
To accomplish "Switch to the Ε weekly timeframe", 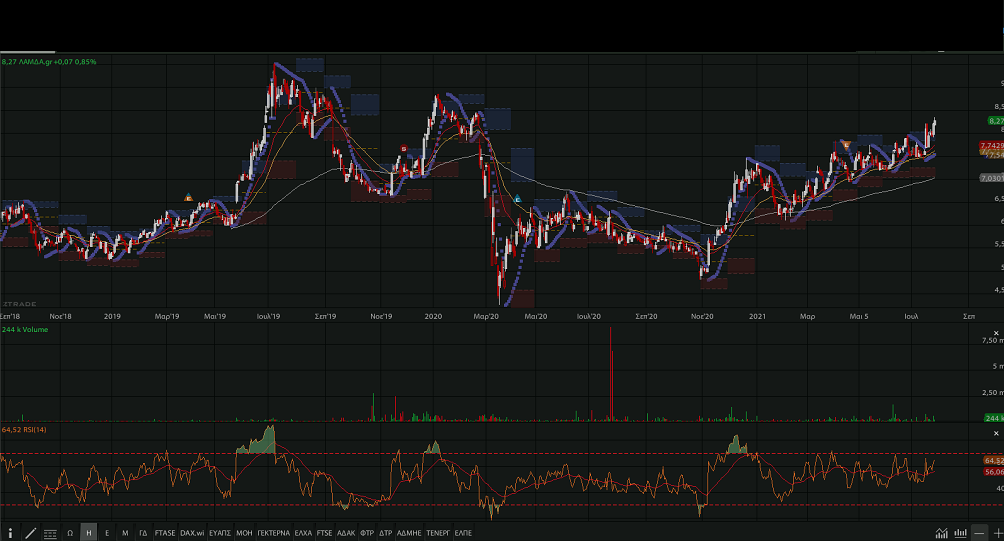I will tap(107, 533).
